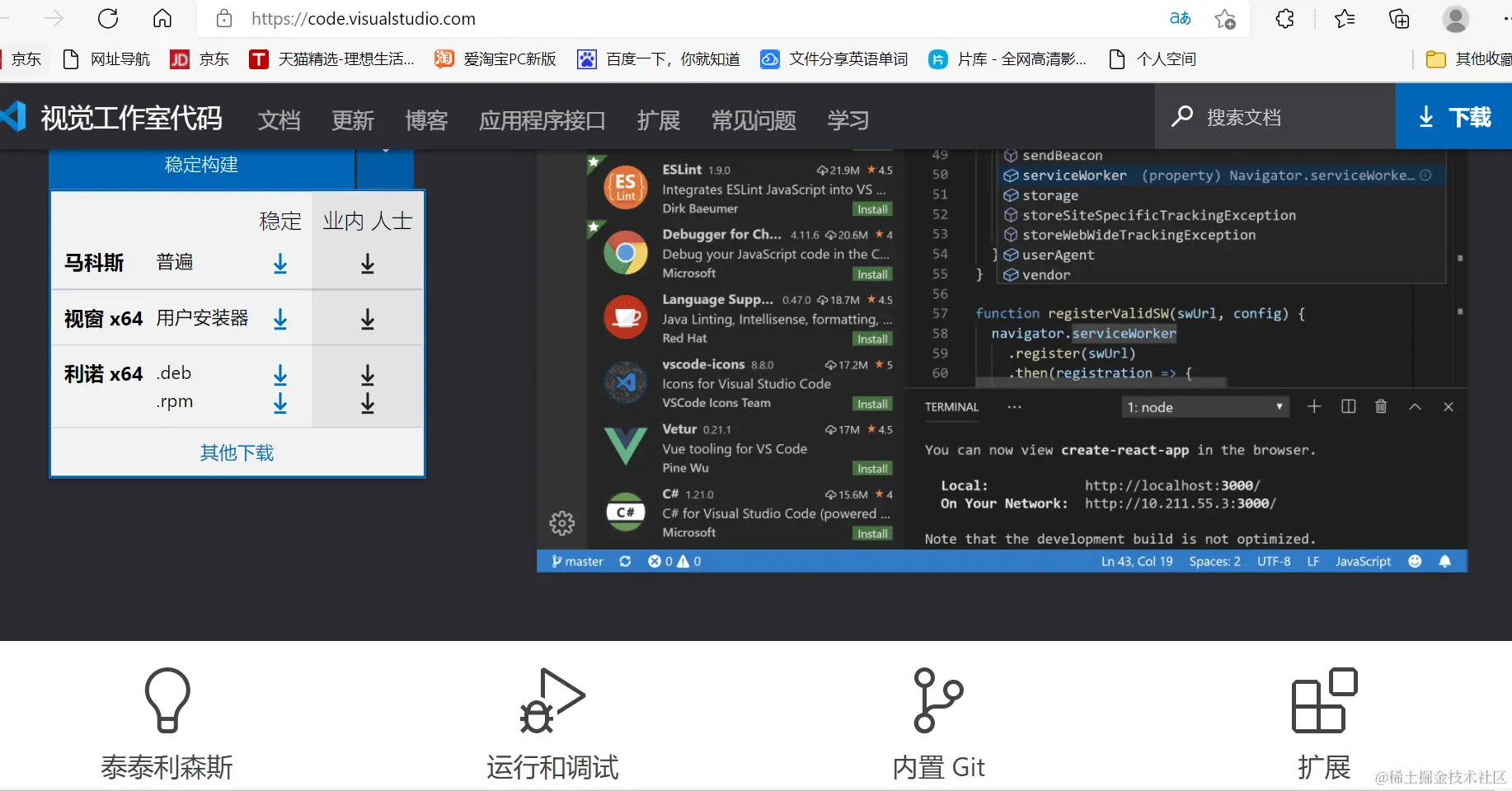1512x791 pixels.
Task: Select the TERMINAL panel tab
Action: click(x=951, y=407)
